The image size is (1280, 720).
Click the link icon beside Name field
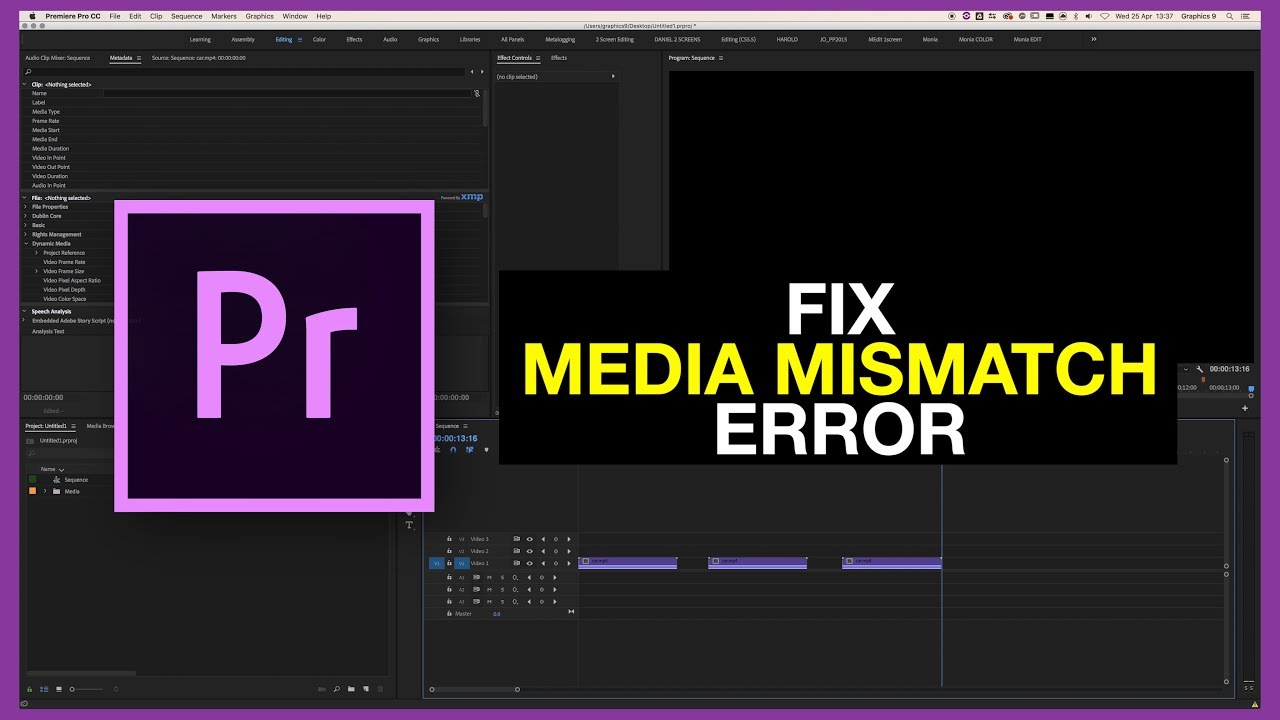(477, 93)
